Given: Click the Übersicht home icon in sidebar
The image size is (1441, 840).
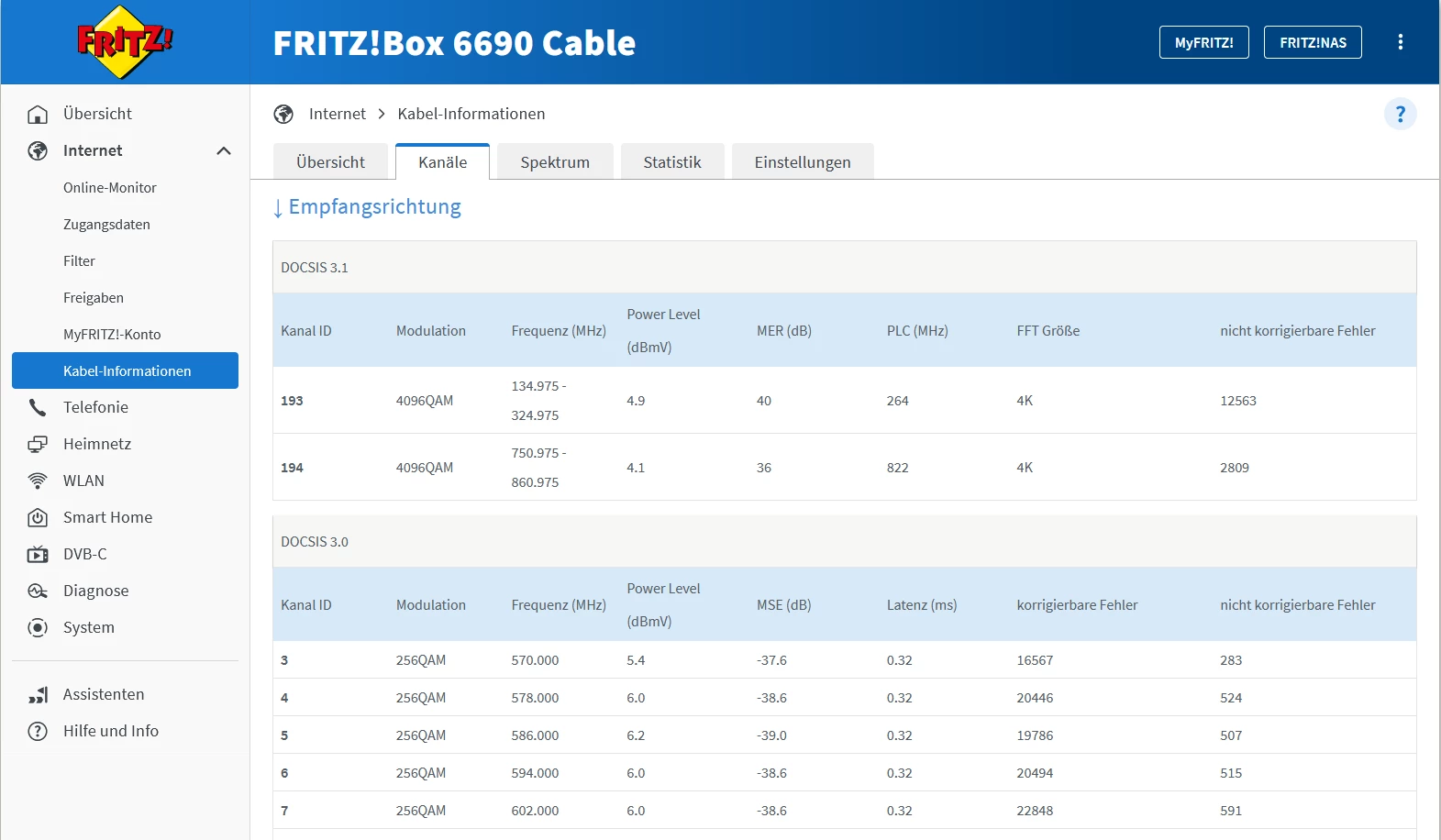Looking at the screenshot, I should point(38,114).
